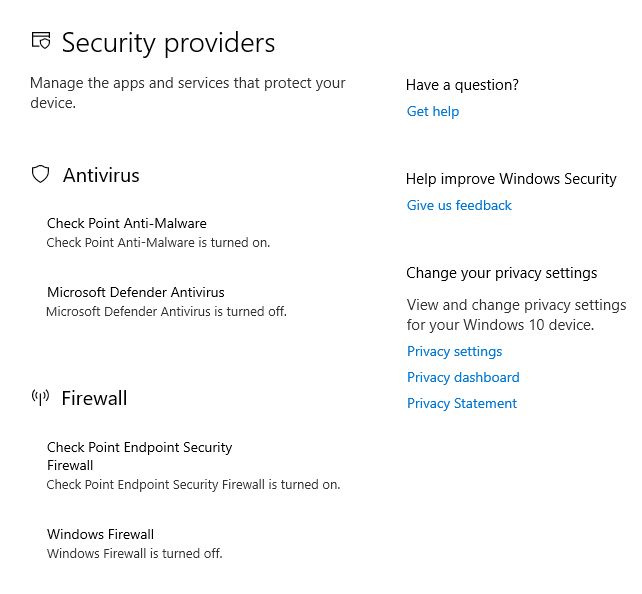Click the Antivirus shield icon
Viewport: 642px width, 594px height.
[40, 175]
